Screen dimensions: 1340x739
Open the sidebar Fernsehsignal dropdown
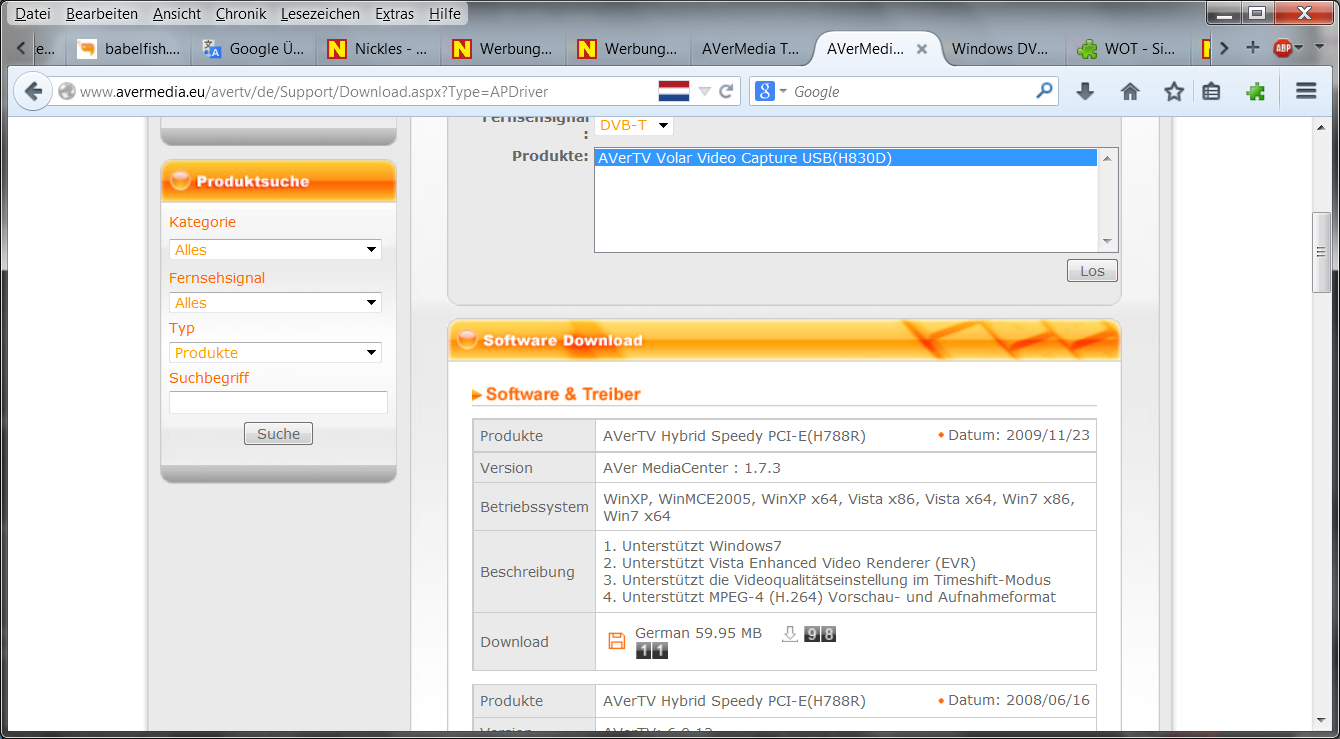pos(275,303)
